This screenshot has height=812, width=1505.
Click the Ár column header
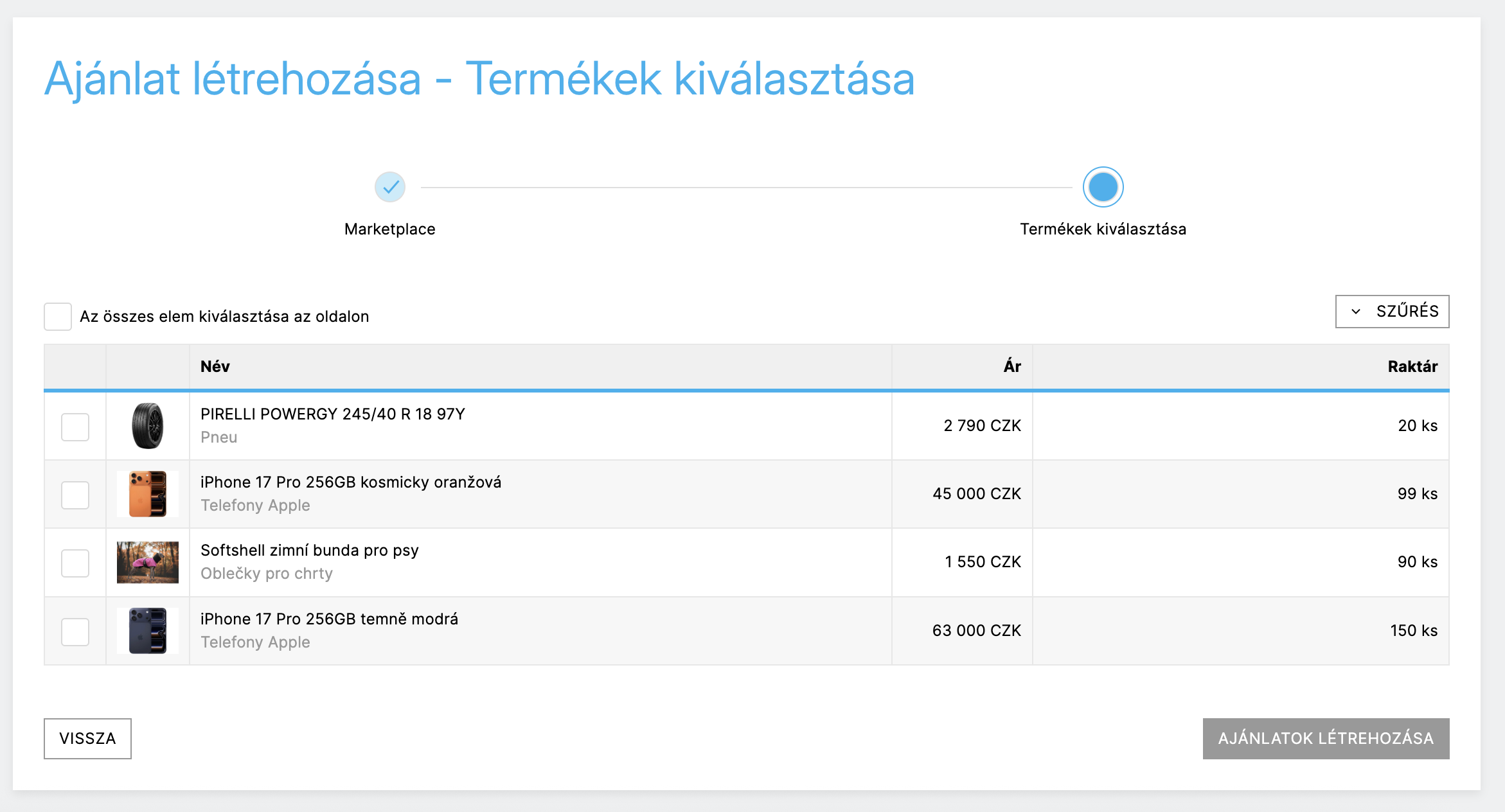coord(1012,367)
